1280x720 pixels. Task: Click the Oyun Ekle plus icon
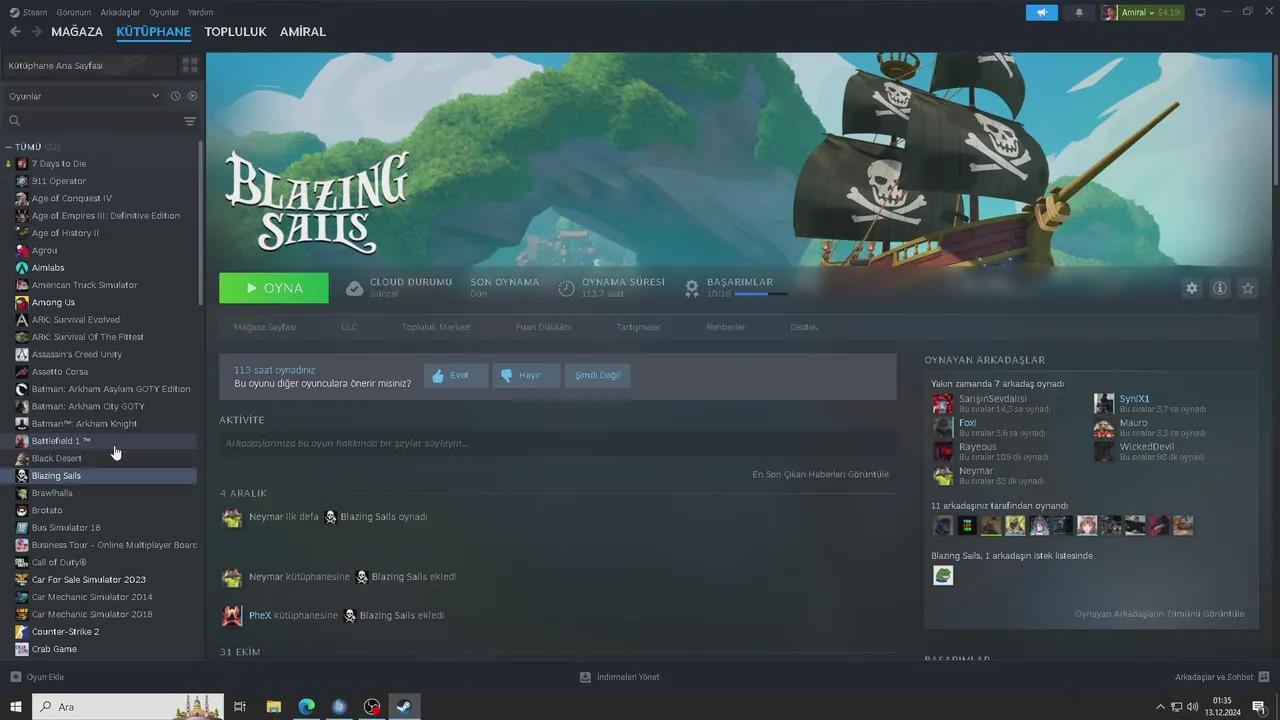click(x=15, y=677)
